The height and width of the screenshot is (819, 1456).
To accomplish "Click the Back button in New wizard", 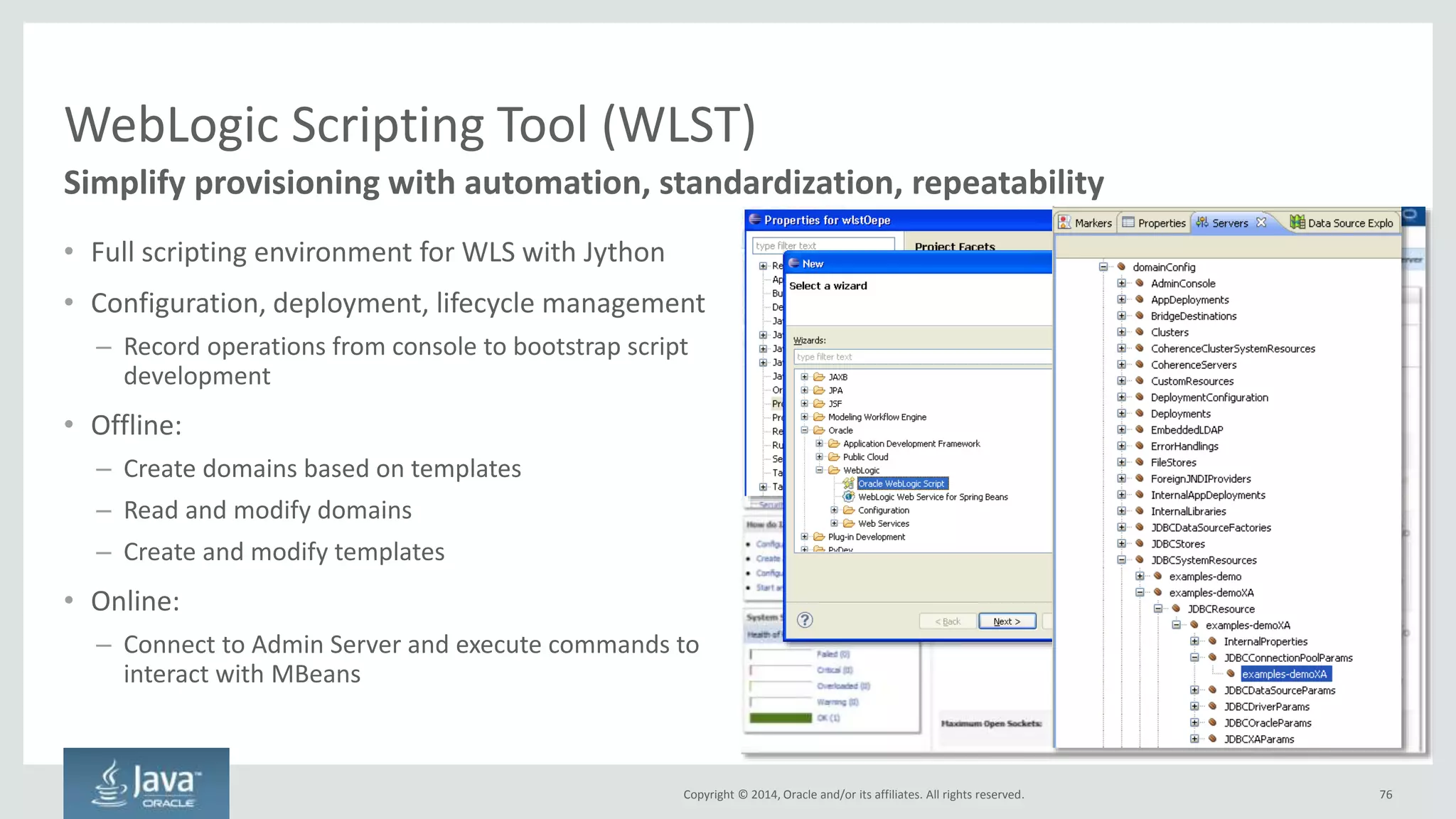I will coord(947,621).
